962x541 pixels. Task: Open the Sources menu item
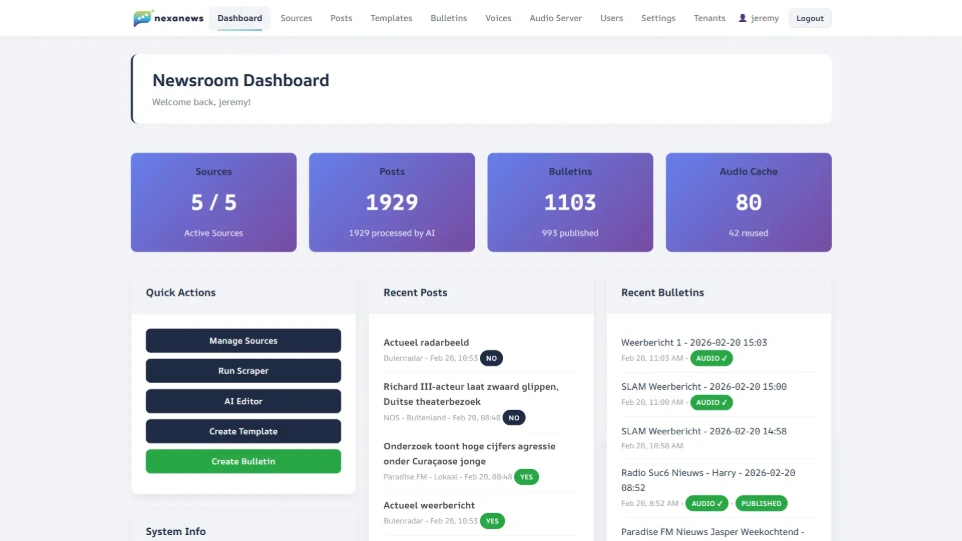click(x=296, y=18)
